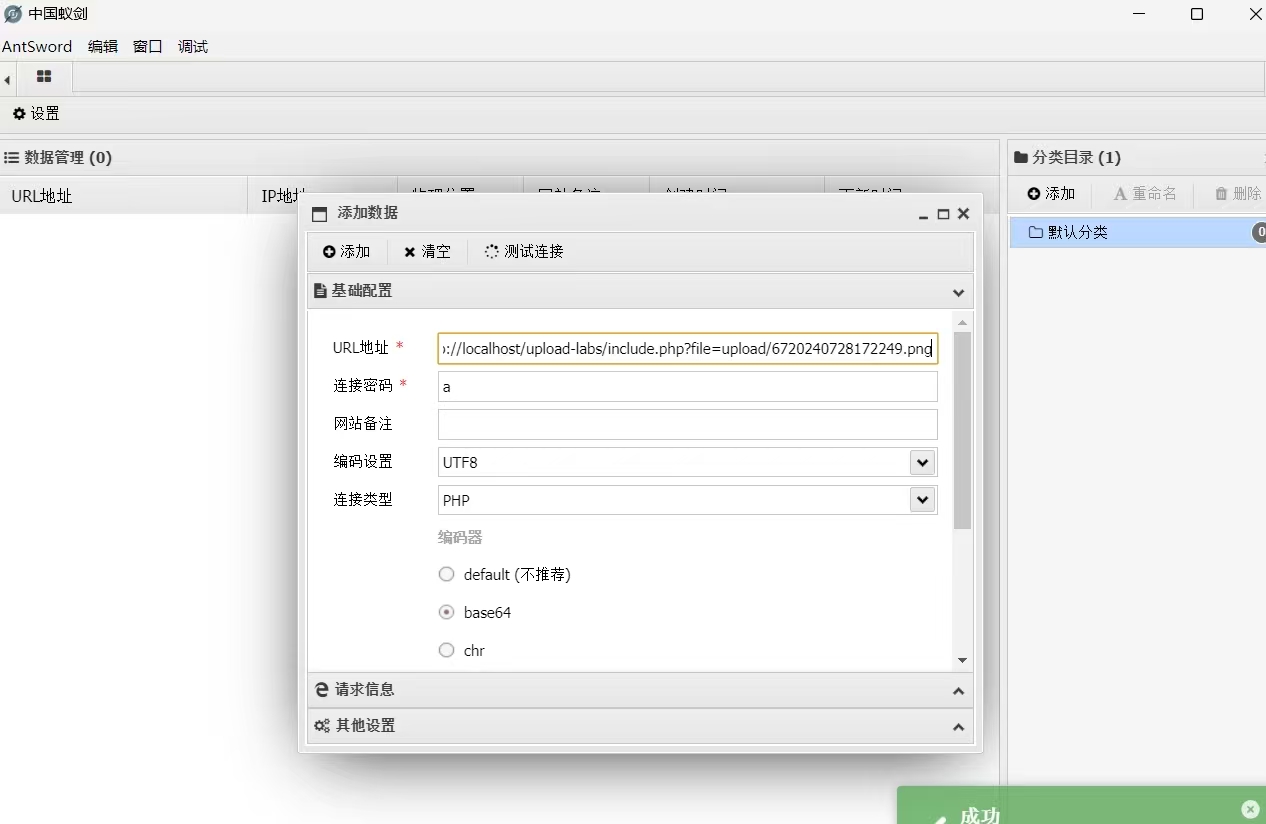Click the 添加 button in 添加数据 dialog
The width and height of the screenshot is (1266, 824).
tap(347, 252)
